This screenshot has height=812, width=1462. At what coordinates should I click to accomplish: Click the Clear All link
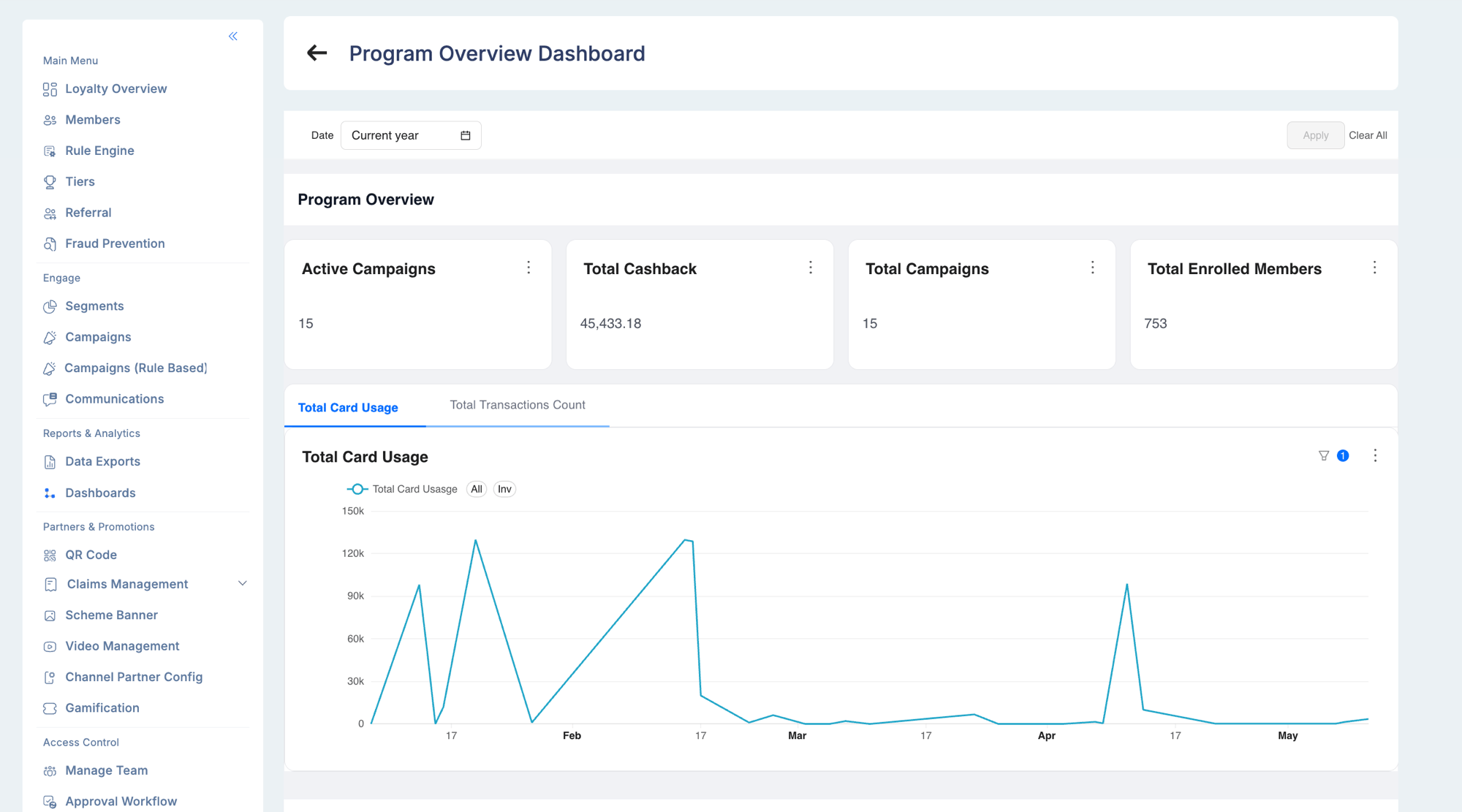click(1368, 135)
